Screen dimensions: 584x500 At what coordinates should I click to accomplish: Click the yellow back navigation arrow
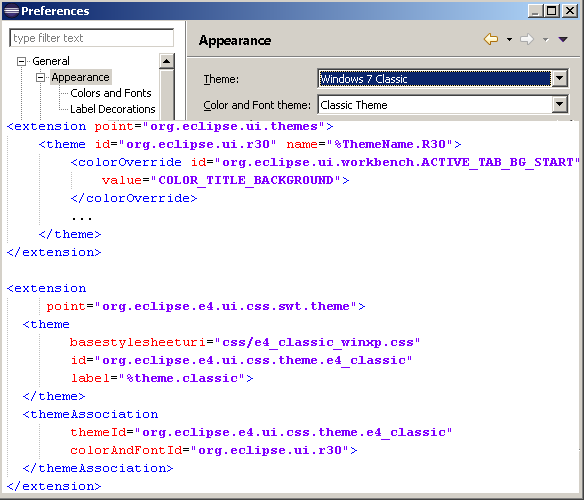point(491,39)
